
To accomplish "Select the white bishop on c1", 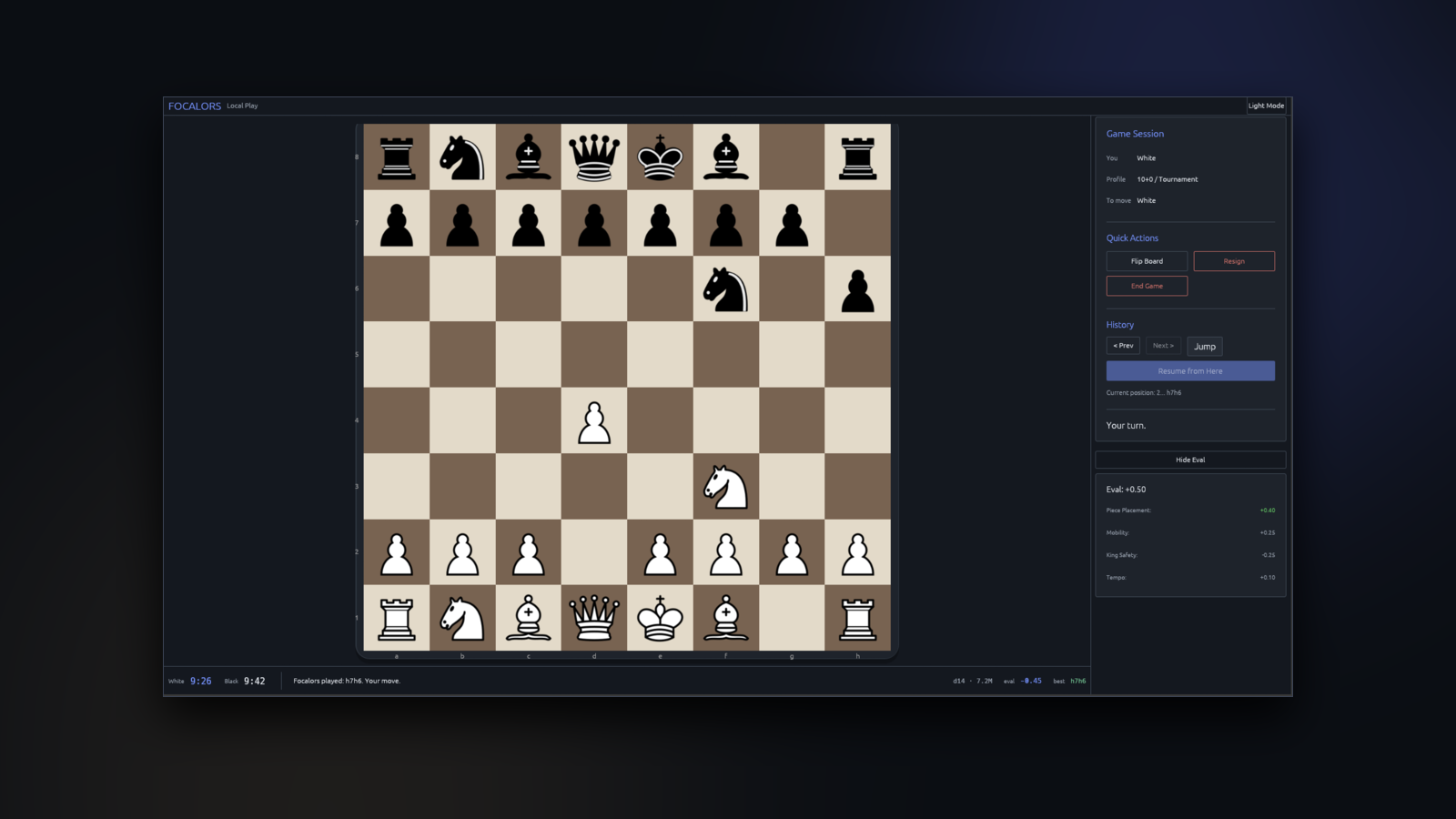I will point(529,618).
